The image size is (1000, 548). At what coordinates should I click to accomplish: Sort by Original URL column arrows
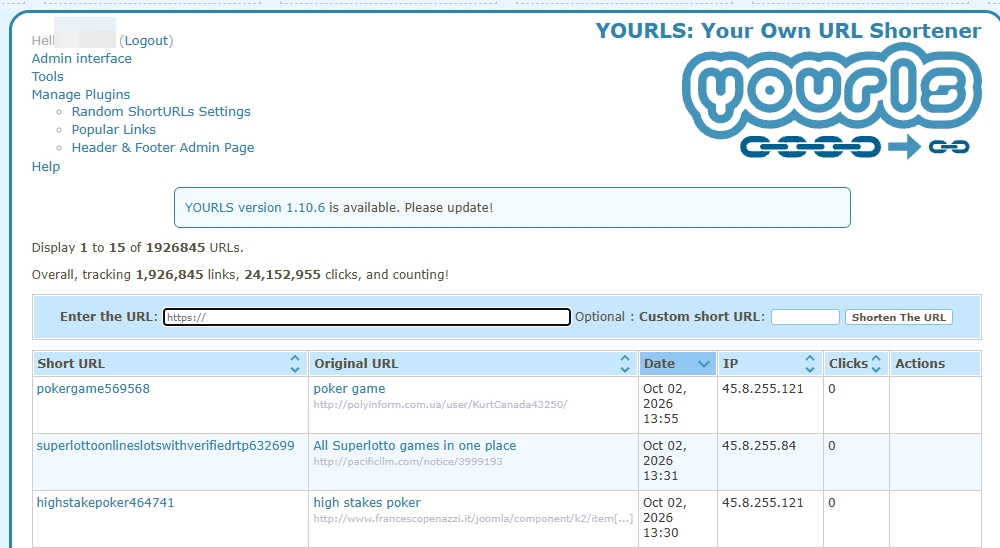(x=625, y=364)
